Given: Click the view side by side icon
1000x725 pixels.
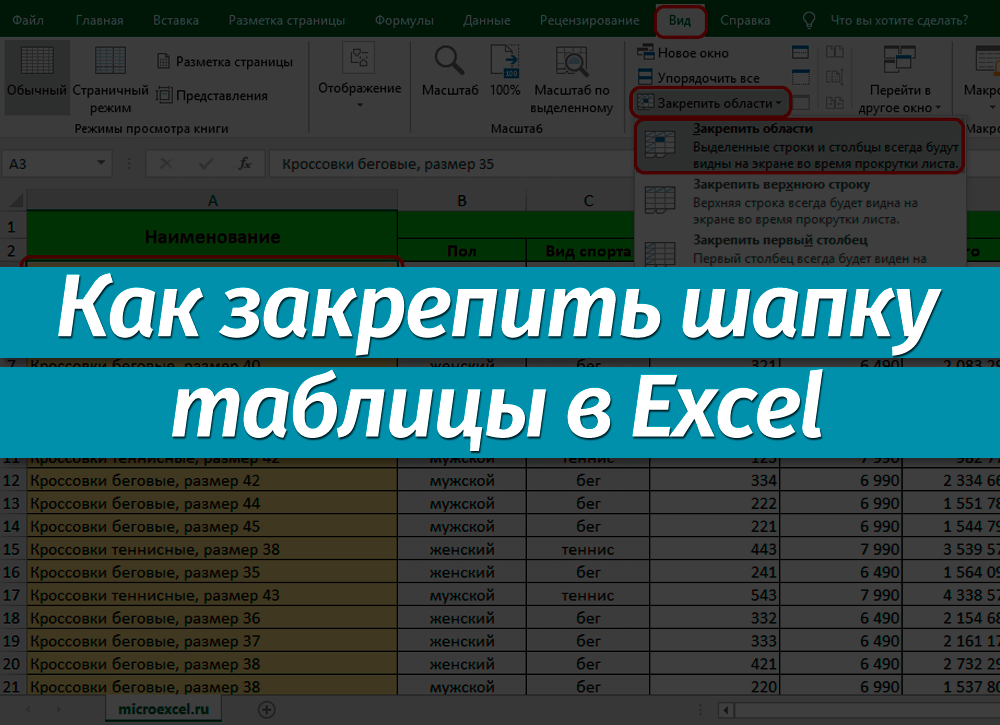Looking at the screenshot, I should pyautogui.click(x=835, y=52).
